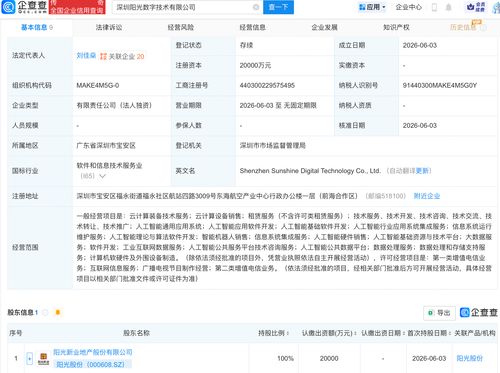Switch to the 知识产权 tab
The width and height of the screenshot is (500, 373).
point(396,27)
